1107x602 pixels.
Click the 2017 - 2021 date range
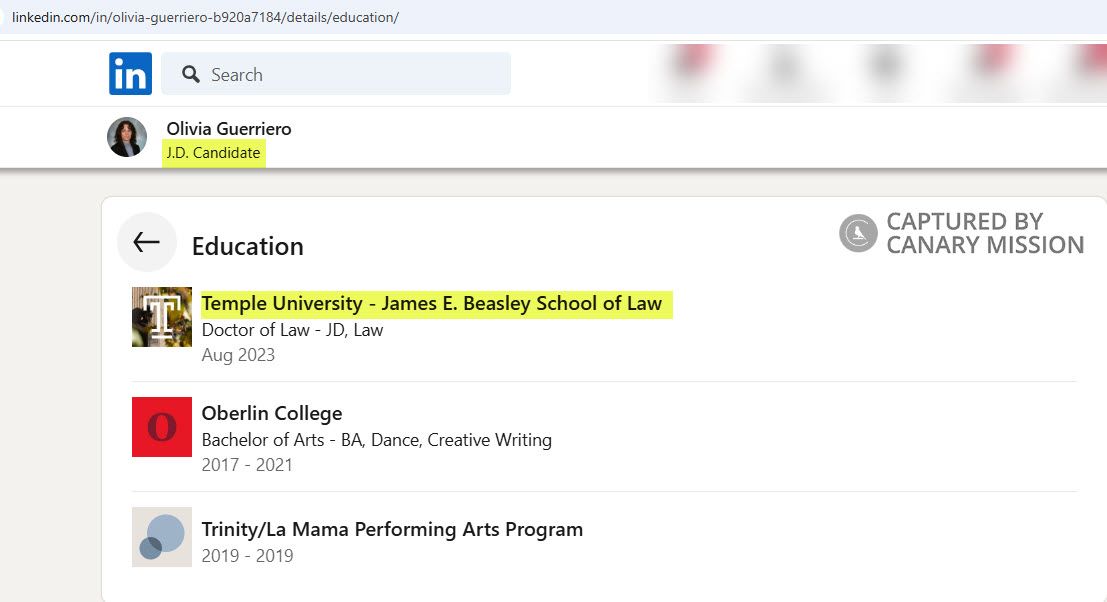247,465
